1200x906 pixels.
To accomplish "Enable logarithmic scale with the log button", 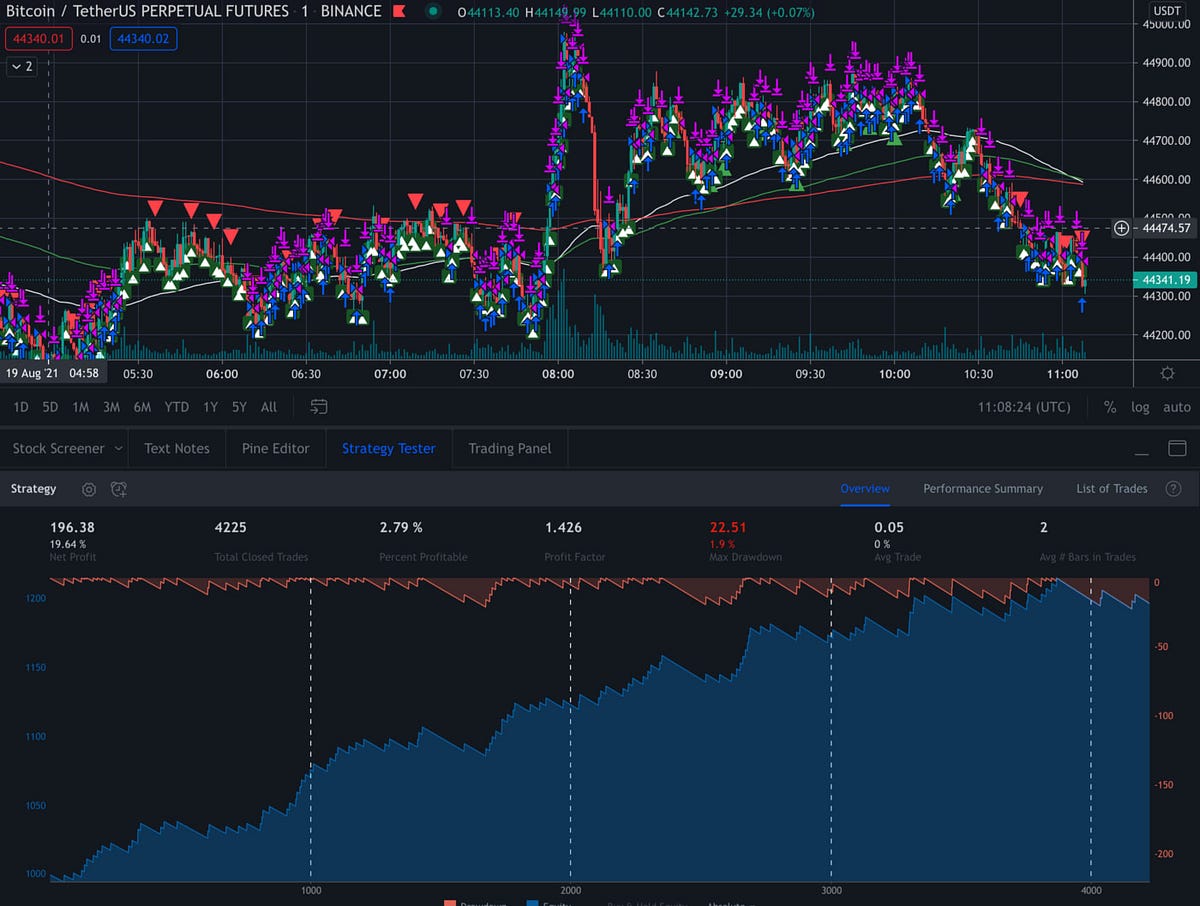I will (1140, 407).
